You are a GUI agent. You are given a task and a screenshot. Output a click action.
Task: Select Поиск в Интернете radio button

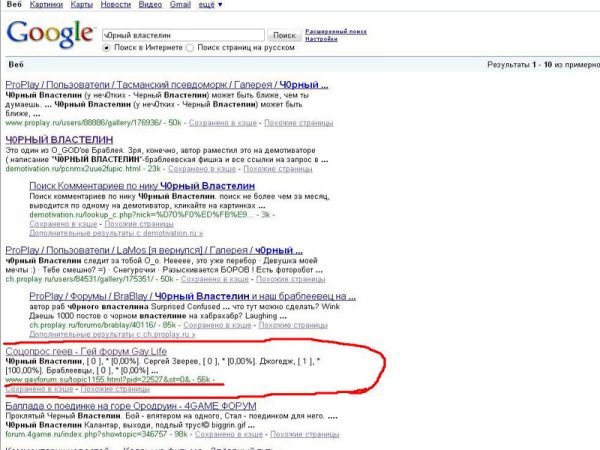(106, 48)
